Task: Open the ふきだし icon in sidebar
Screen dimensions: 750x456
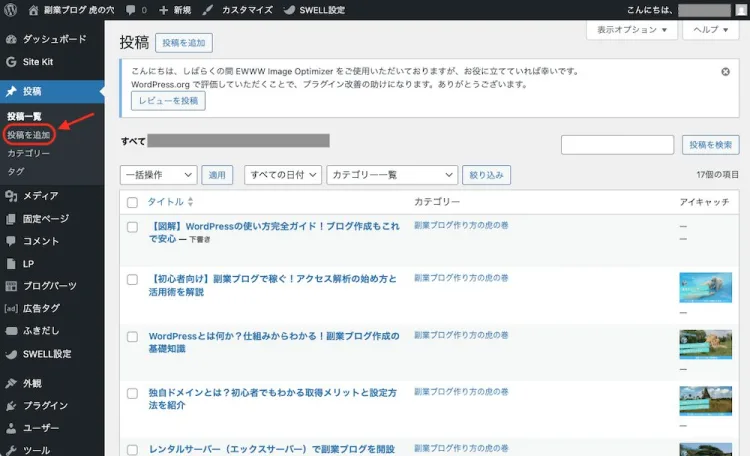Action: tap(11, 331)
